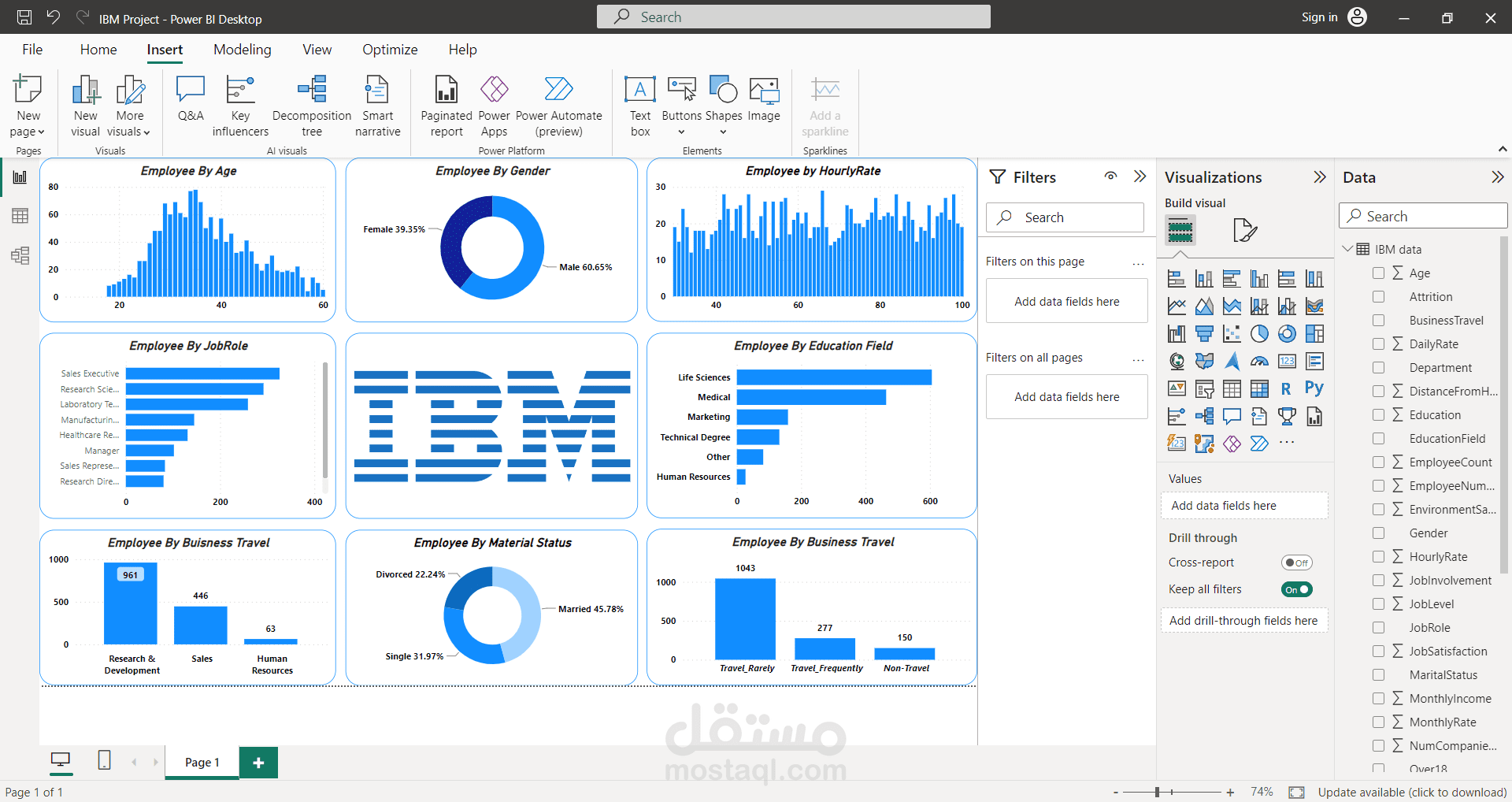Select the Scatter chart visual icon

(x=1232, y=334)
